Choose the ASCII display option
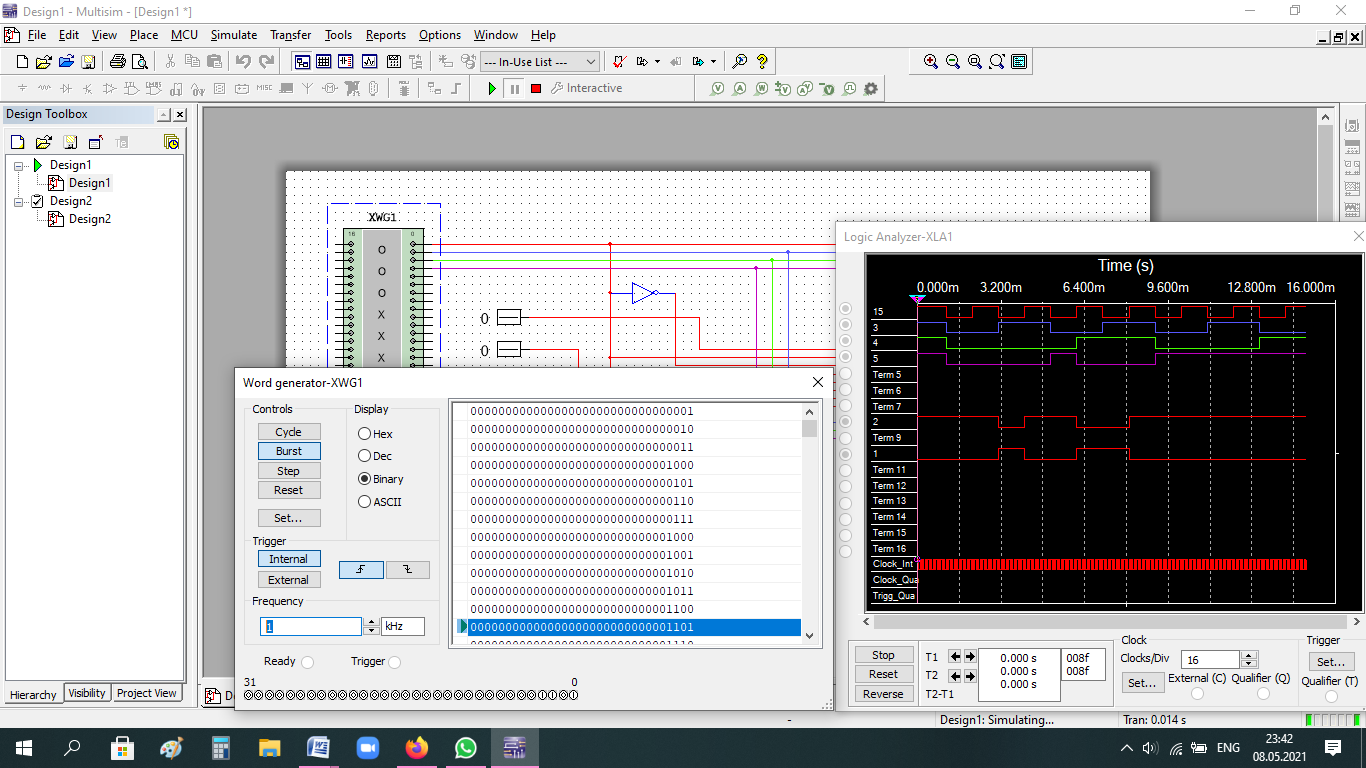Screen dimensions: 1366x768 (x=365, y=502)
